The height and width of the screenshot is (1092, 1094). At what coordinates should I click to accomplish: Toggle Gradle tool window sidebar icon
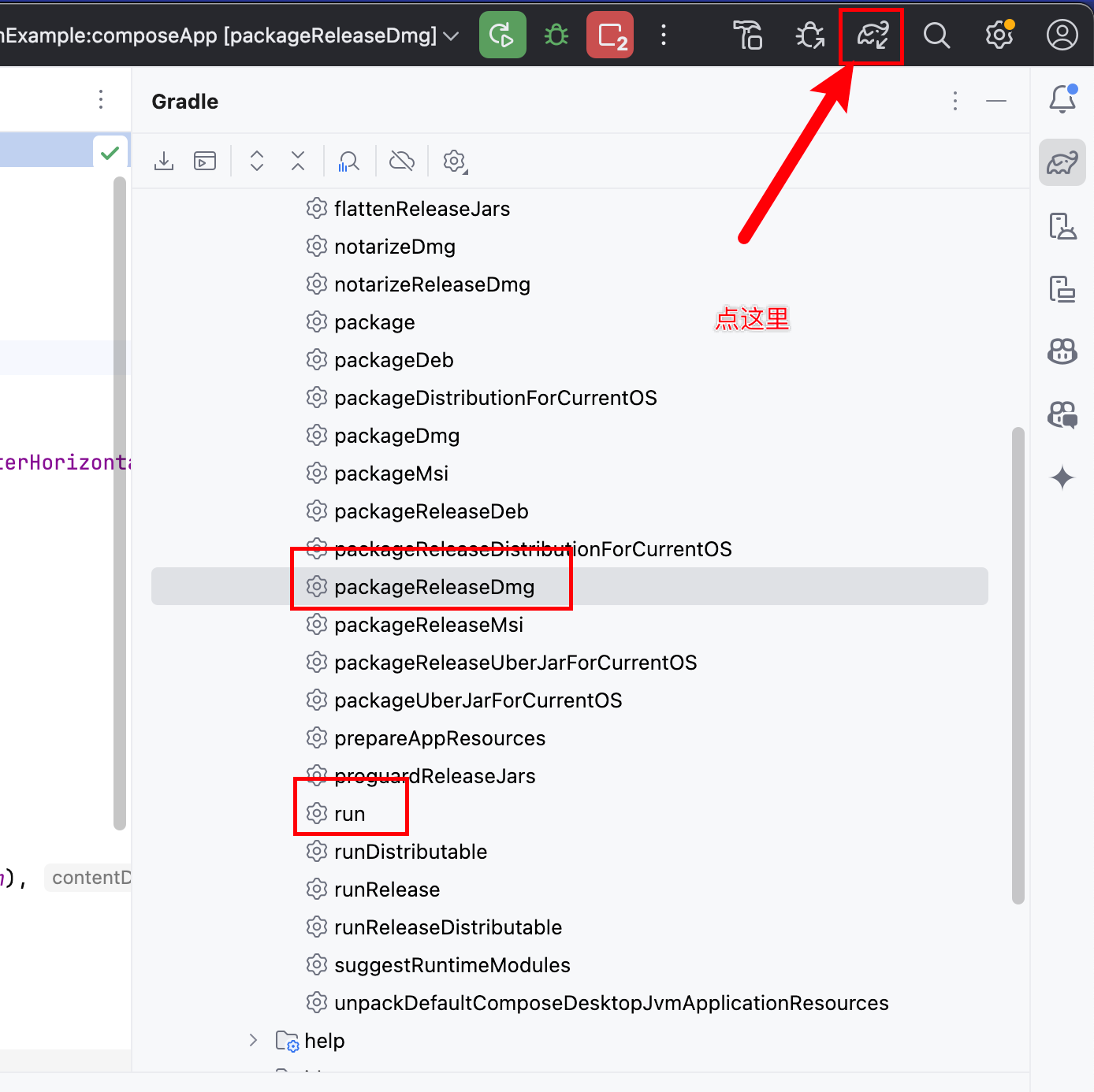(x=1062, y=162)
